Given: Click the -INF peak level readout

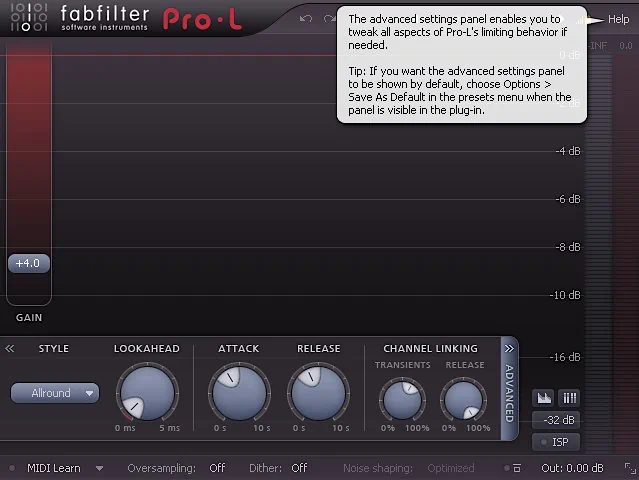Looking at the screenshot, I should 597,46.
